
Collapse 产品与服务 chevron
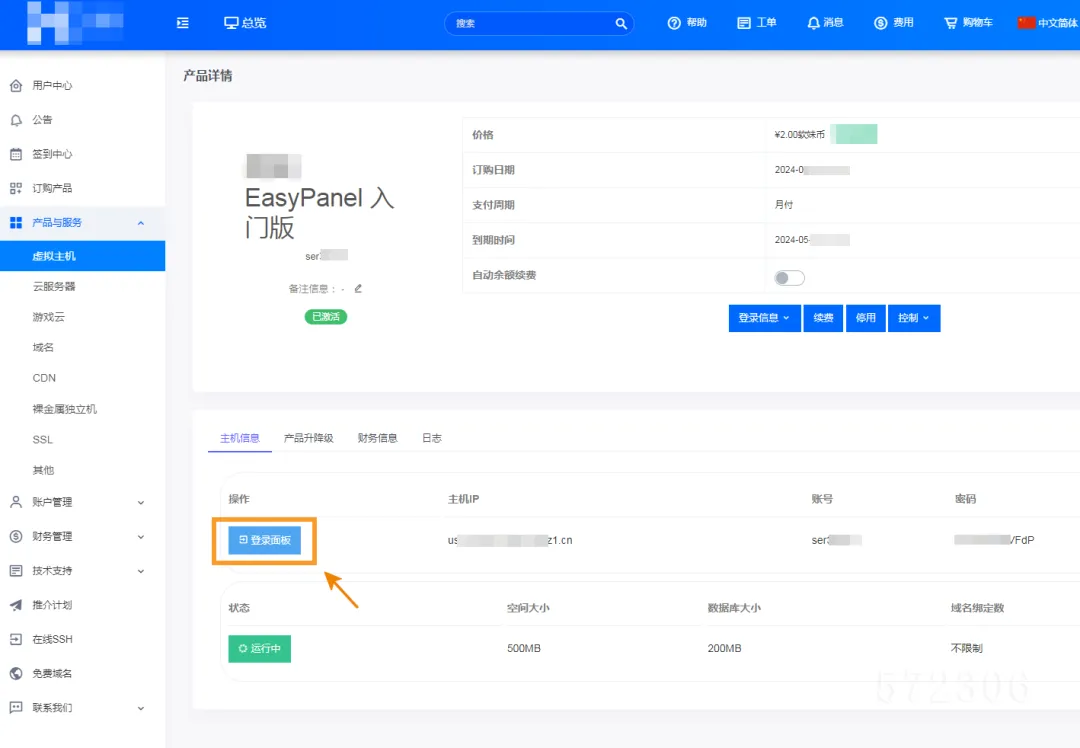click(x=141, y=223)
